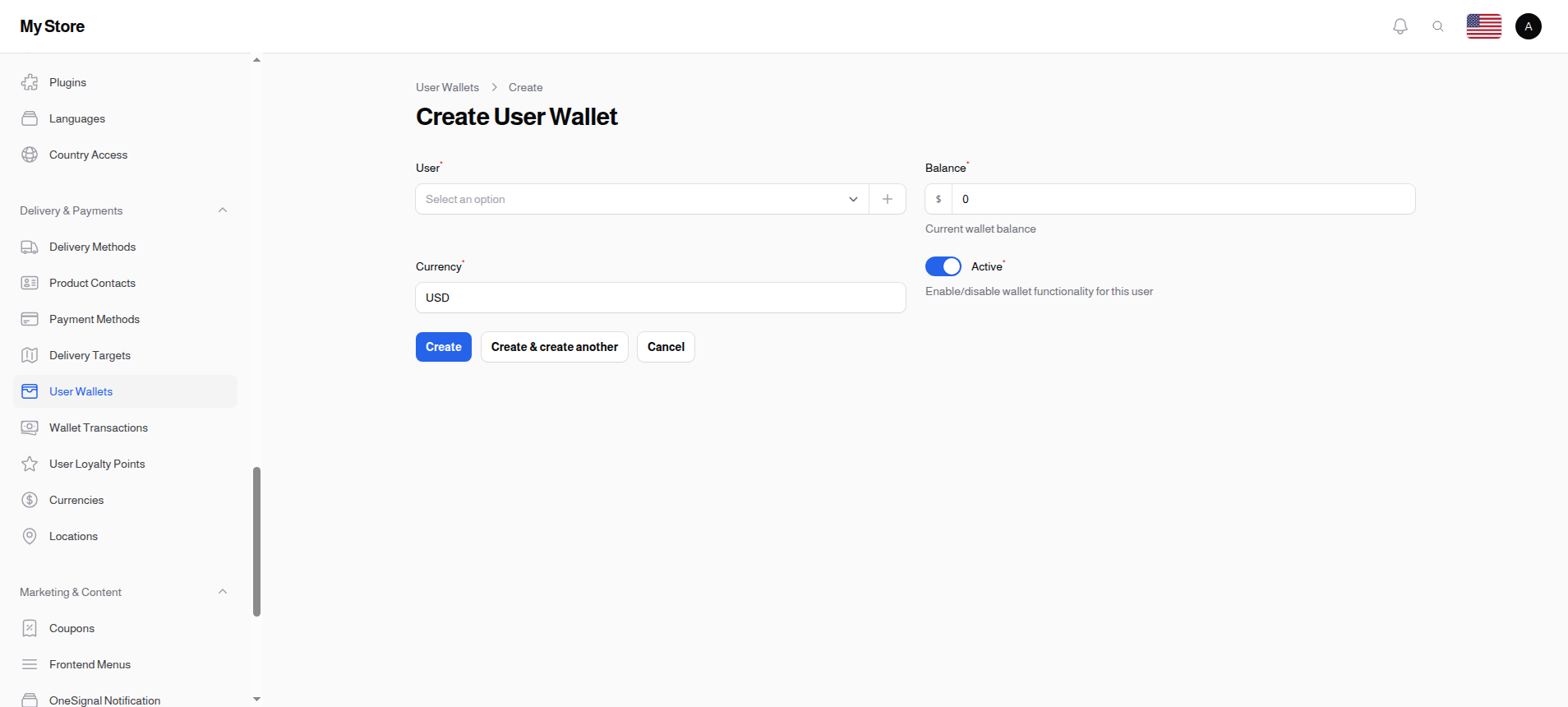Click the Coupons percent icon
The width and height of the screenshot is (1568, 707).
(x=30, y=628)
